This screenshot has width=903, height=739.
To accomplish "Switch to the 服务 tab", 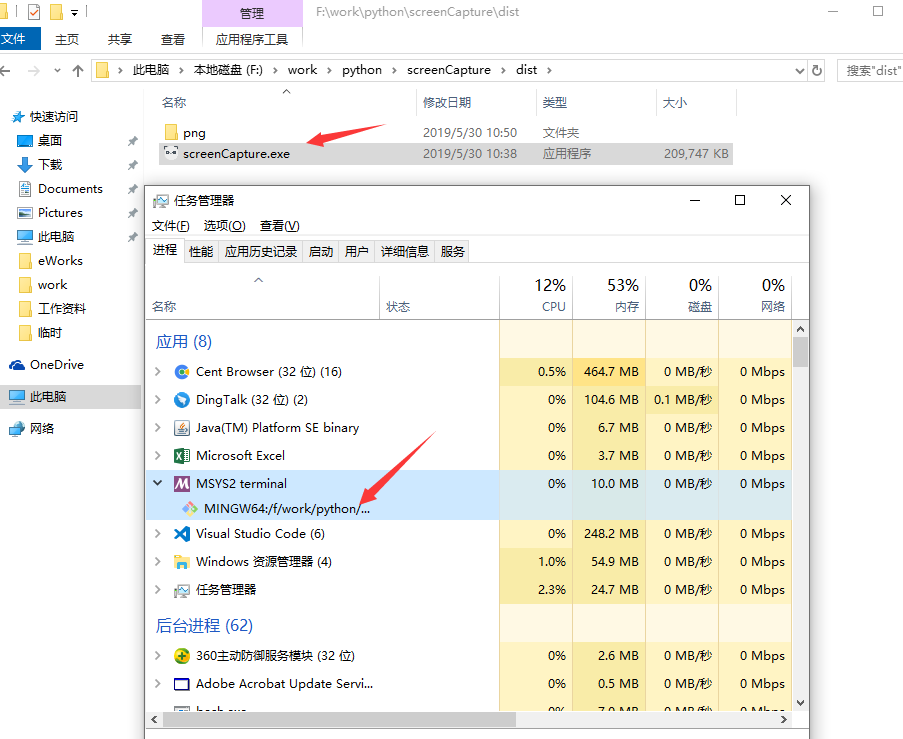I will click(x=453, y=252).
